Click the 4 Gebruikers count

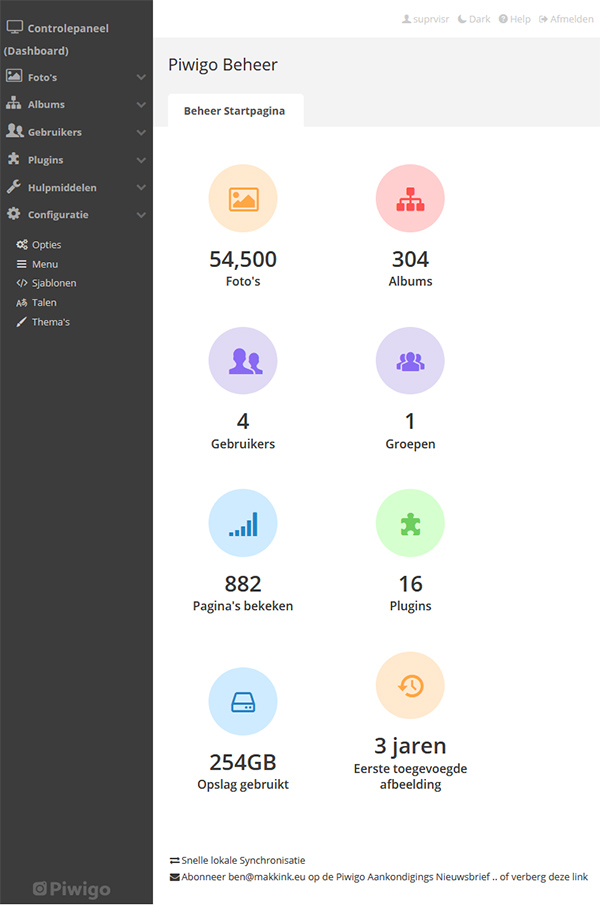(243, 421)
